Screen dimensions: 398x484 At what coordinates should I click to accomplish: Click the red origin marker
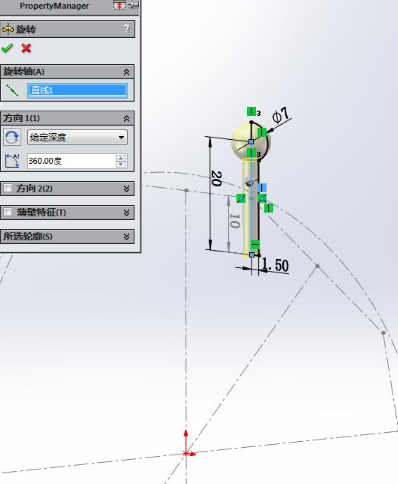tap(186, 453)
